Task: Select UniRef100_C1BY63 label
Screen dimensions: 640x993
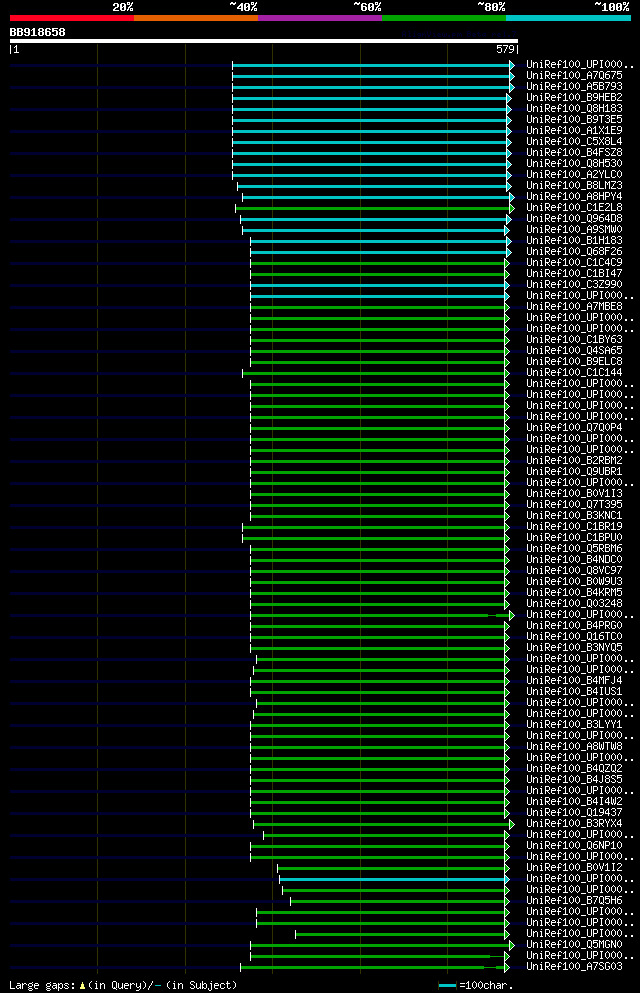Action: click(x=574, y=339)
